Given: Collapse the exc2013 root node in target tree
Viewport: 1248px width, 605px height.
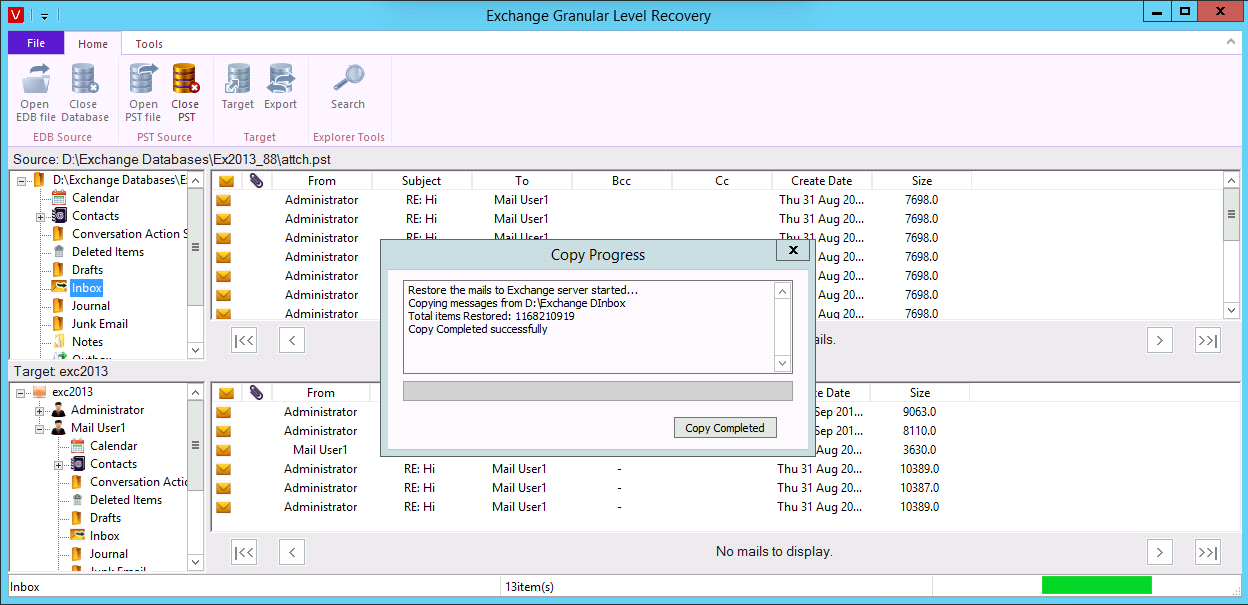Looking at the screenshot, I should click(22, 393).
